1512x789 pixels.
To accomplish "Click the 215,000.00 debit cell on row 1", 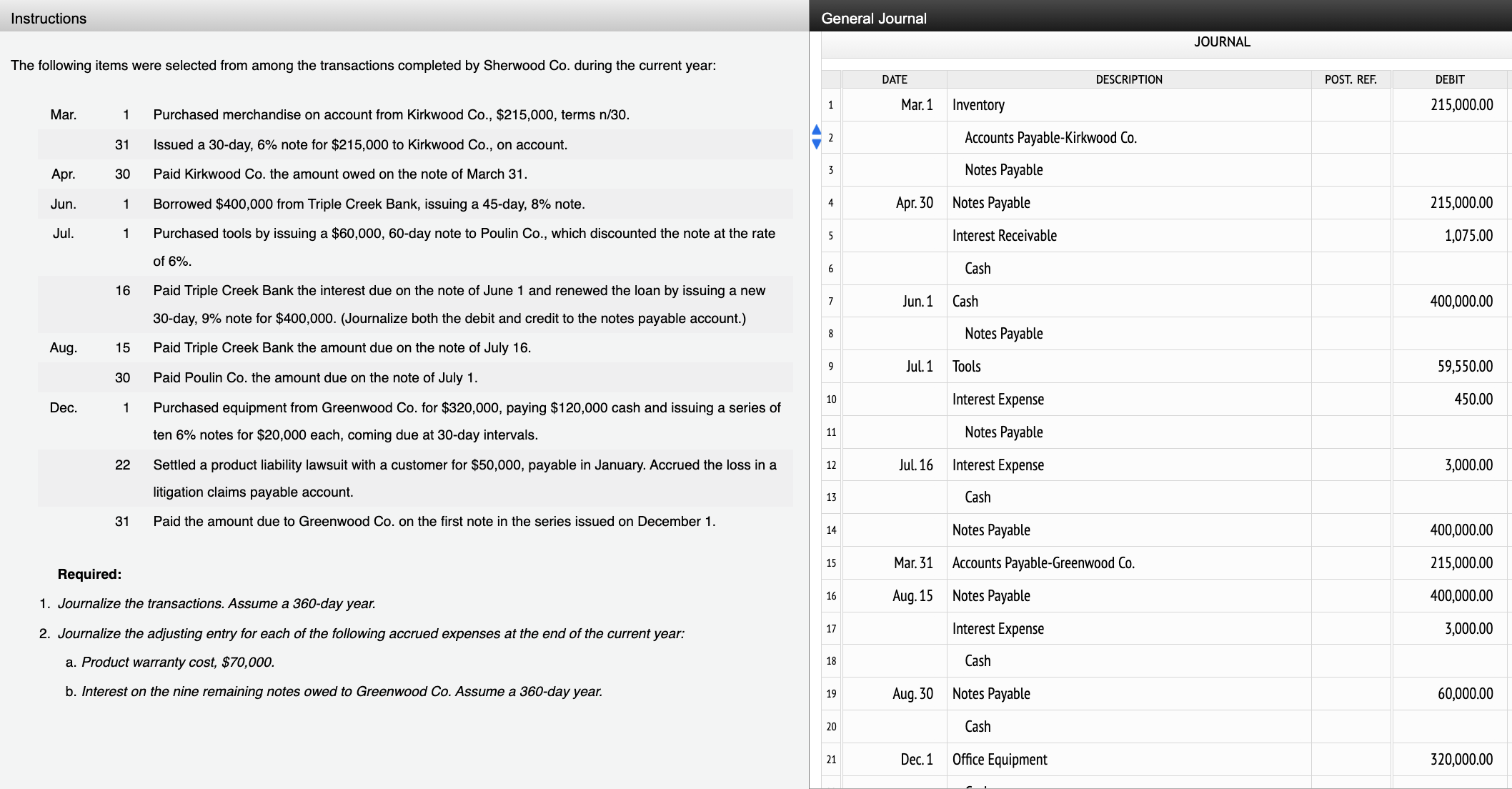I will coord(1449,104).
